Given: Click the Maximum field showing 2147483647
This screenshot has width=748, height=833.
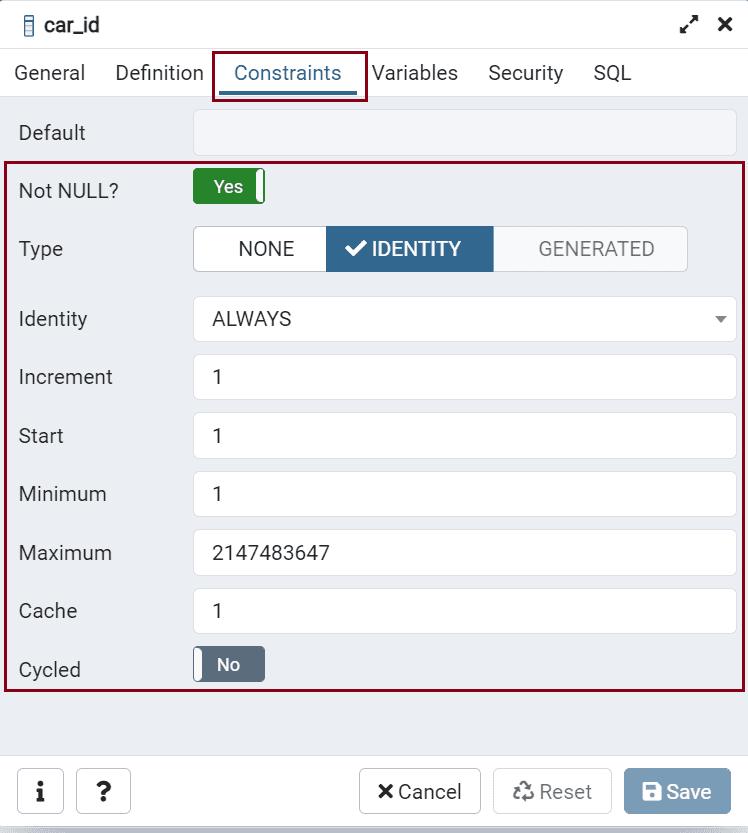Looking at the screenshot, I should pyautogui.click(x=465, y=552).
